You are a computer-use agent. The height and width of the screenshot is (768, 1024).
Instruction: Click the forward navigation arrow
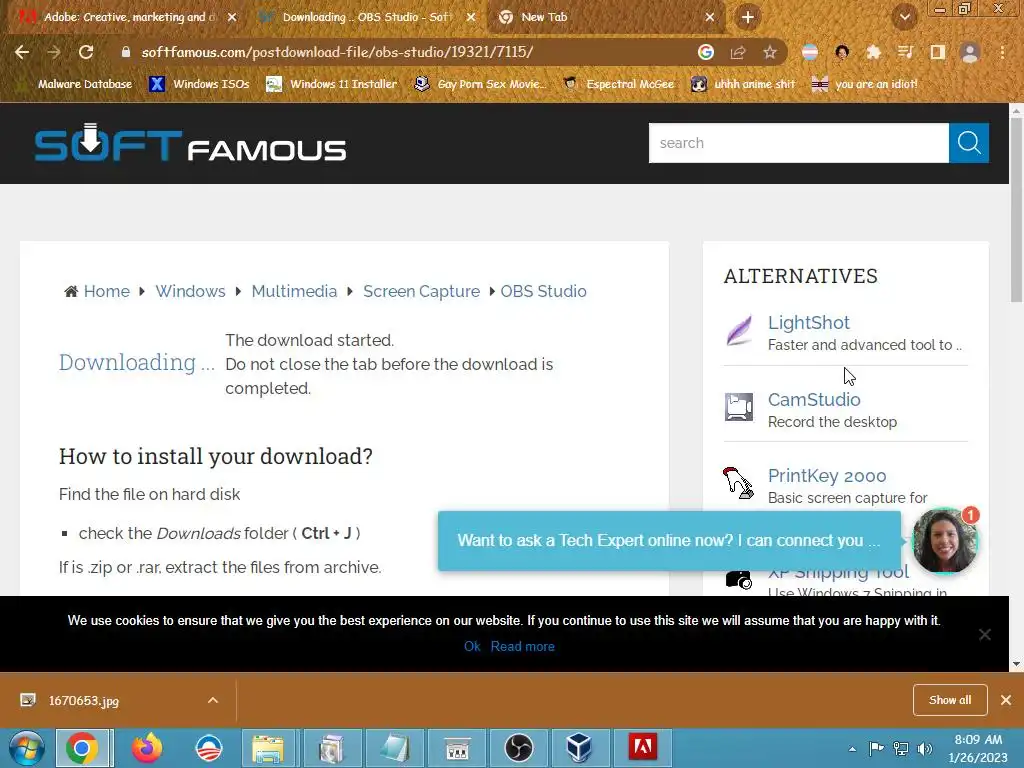pyautogui.click(x=54, y=52)
